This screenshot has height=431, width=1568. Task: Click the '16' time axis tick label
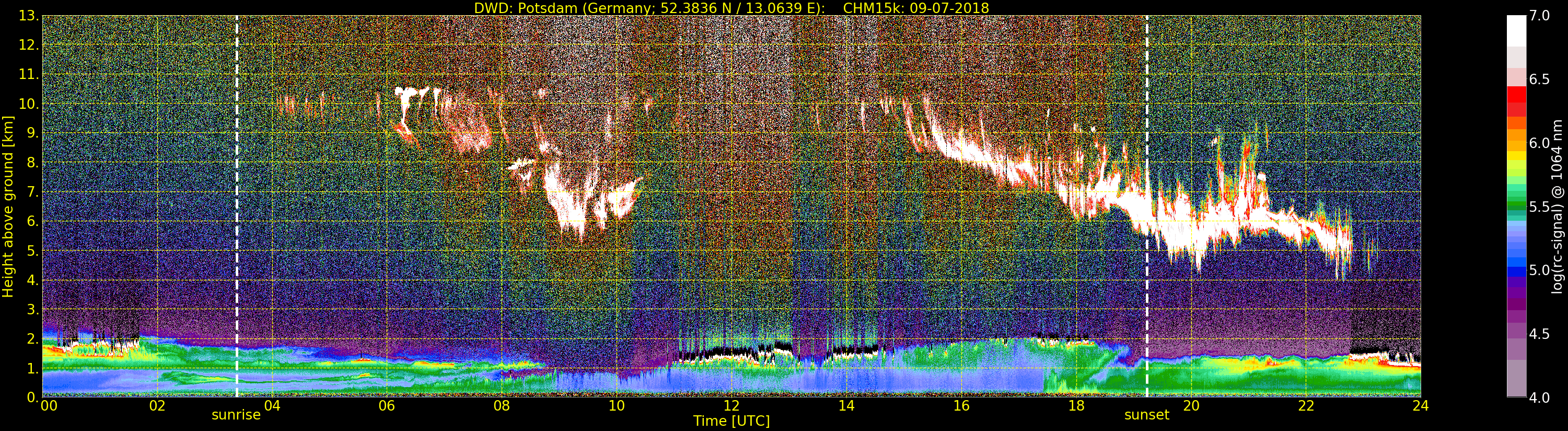click(x=961, y=406)
